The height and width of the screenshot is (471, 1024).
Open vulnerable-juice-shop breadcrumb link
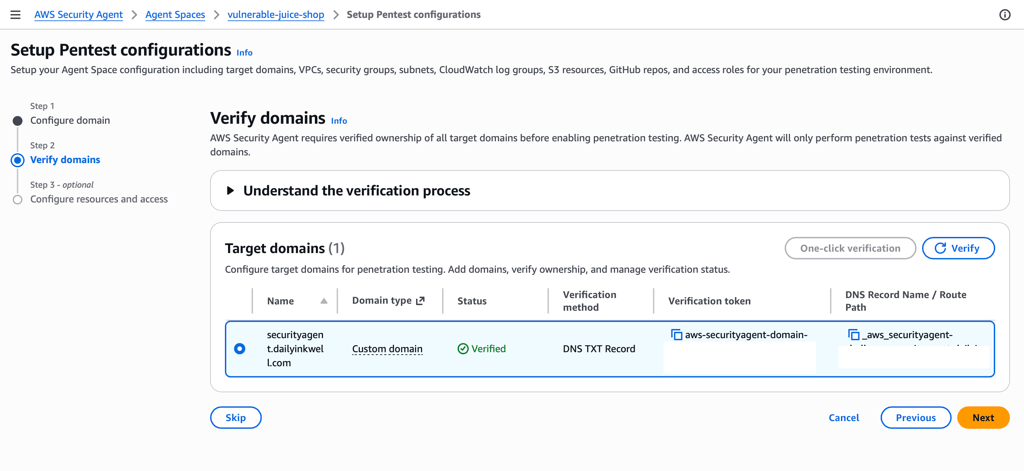point(280,15)
